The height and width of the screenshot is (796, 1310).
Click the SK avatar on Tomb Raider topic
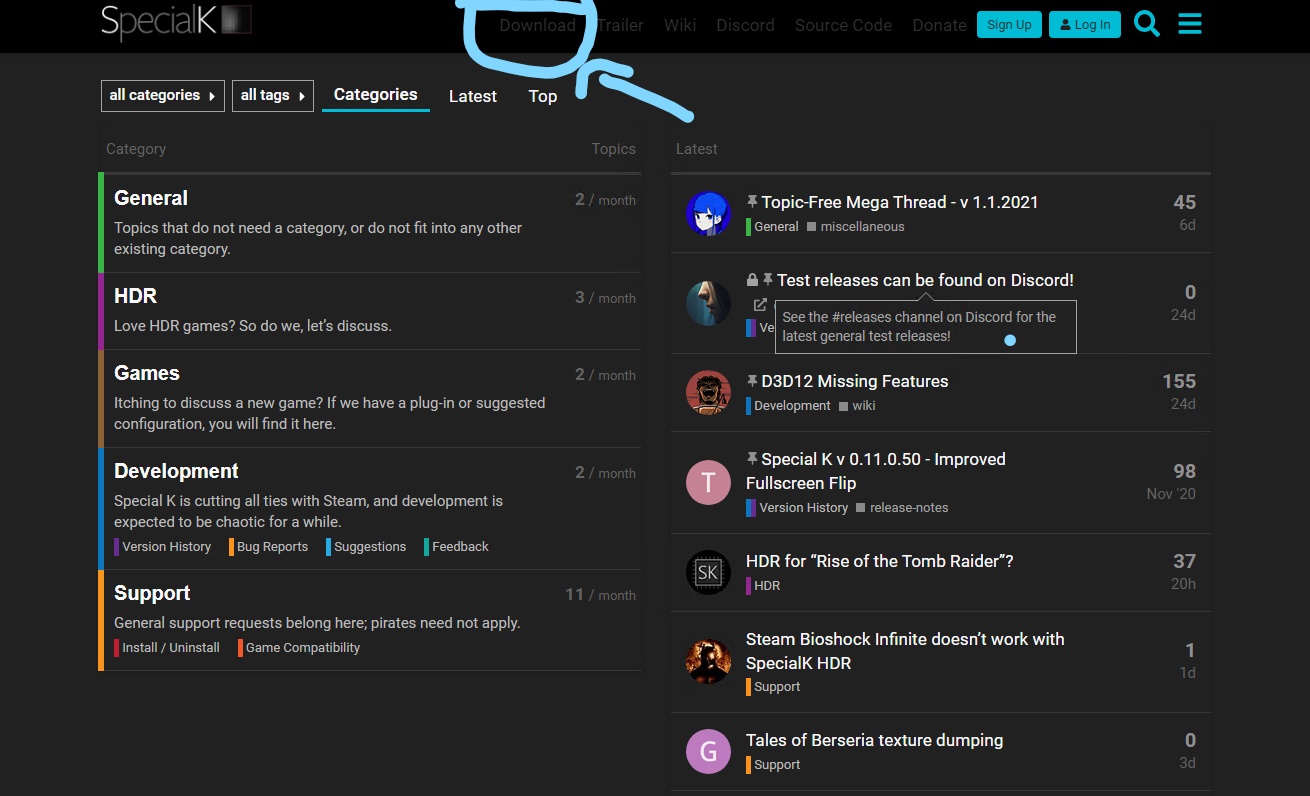click(708, 572)
